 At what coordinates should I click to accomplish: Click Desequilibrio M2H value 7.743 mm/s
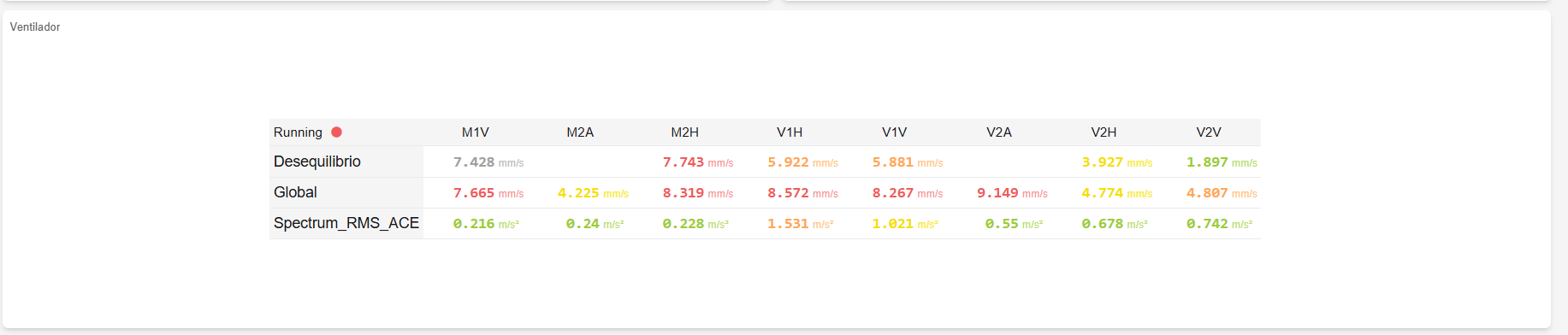pyautogui.click(x=698, y=162)
